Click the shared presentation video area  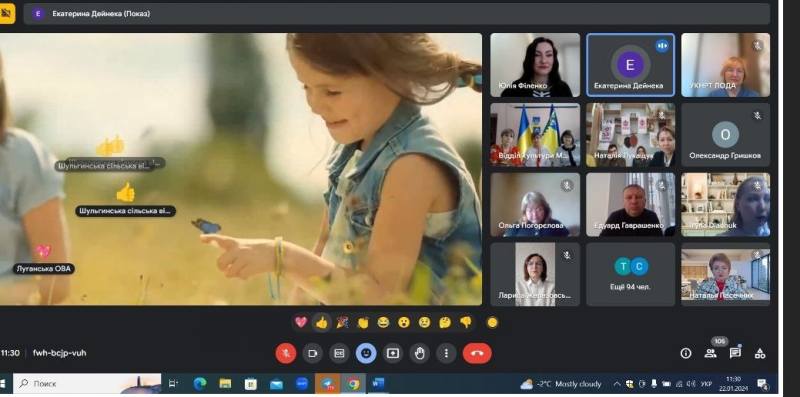pyautogui.click(x=241, y=169)
